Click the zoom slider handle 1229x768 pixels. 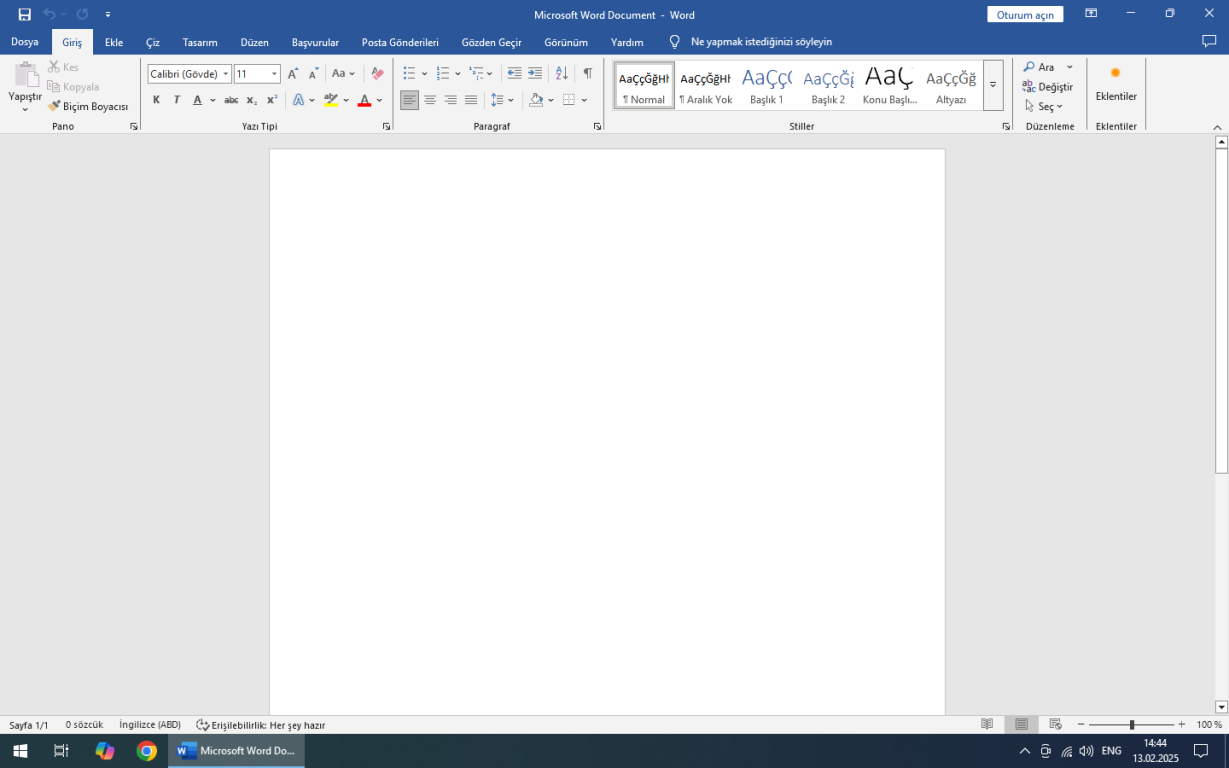pyautogui.click(x=1132, y=724)
